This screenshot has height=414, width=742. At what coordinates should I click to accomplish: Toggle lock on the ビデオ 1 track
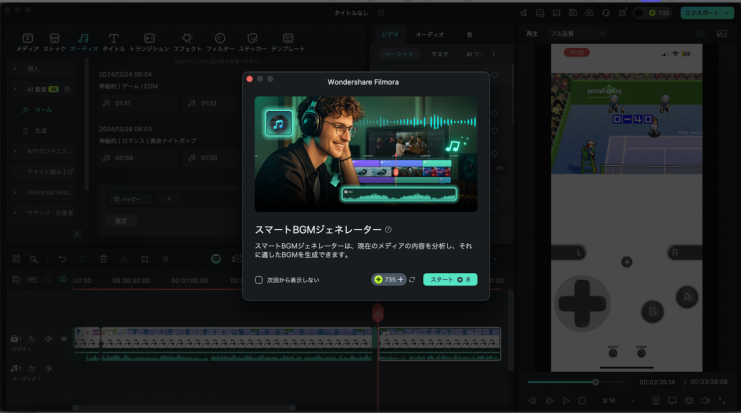pyautogui.click(x=32, y=339)
